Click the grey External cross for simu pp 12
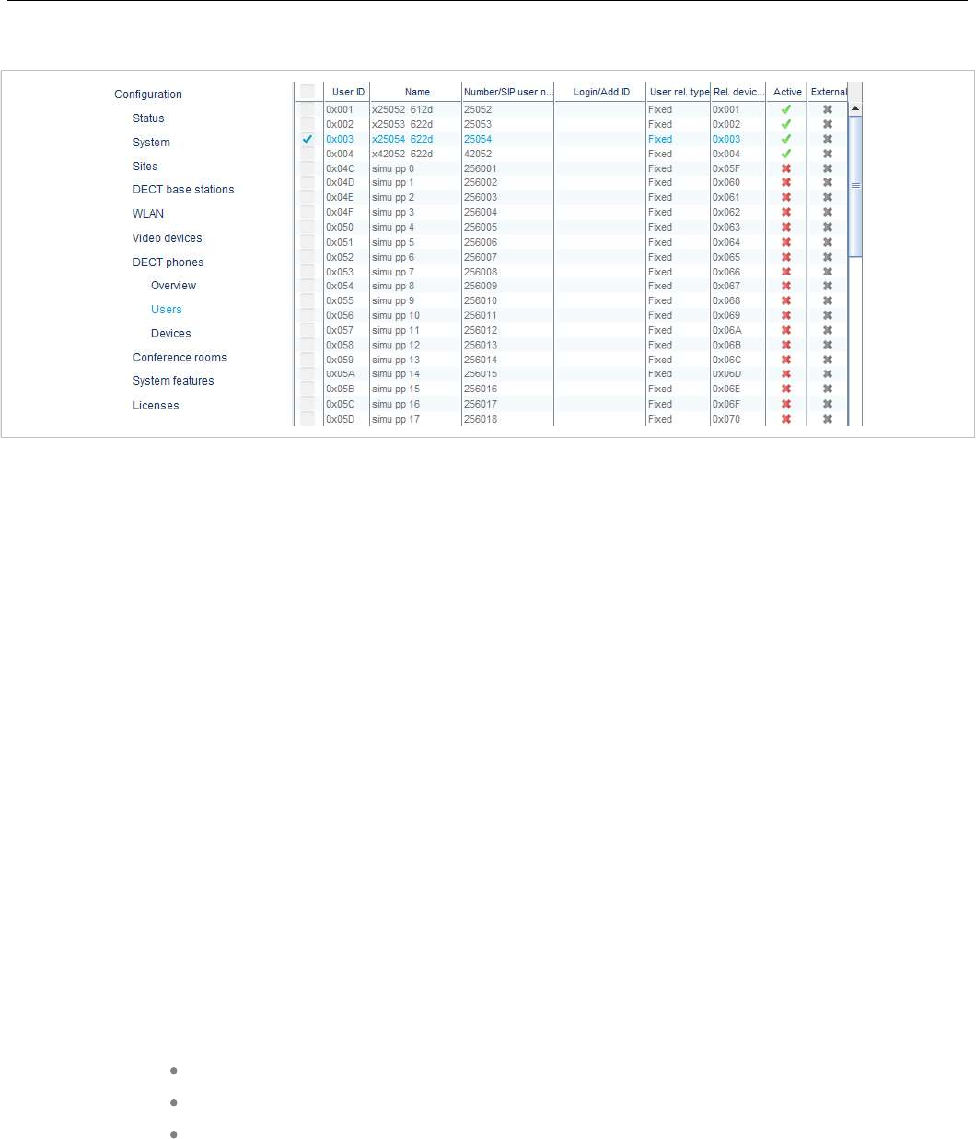 pyautogui.click(x=827, y=345)
